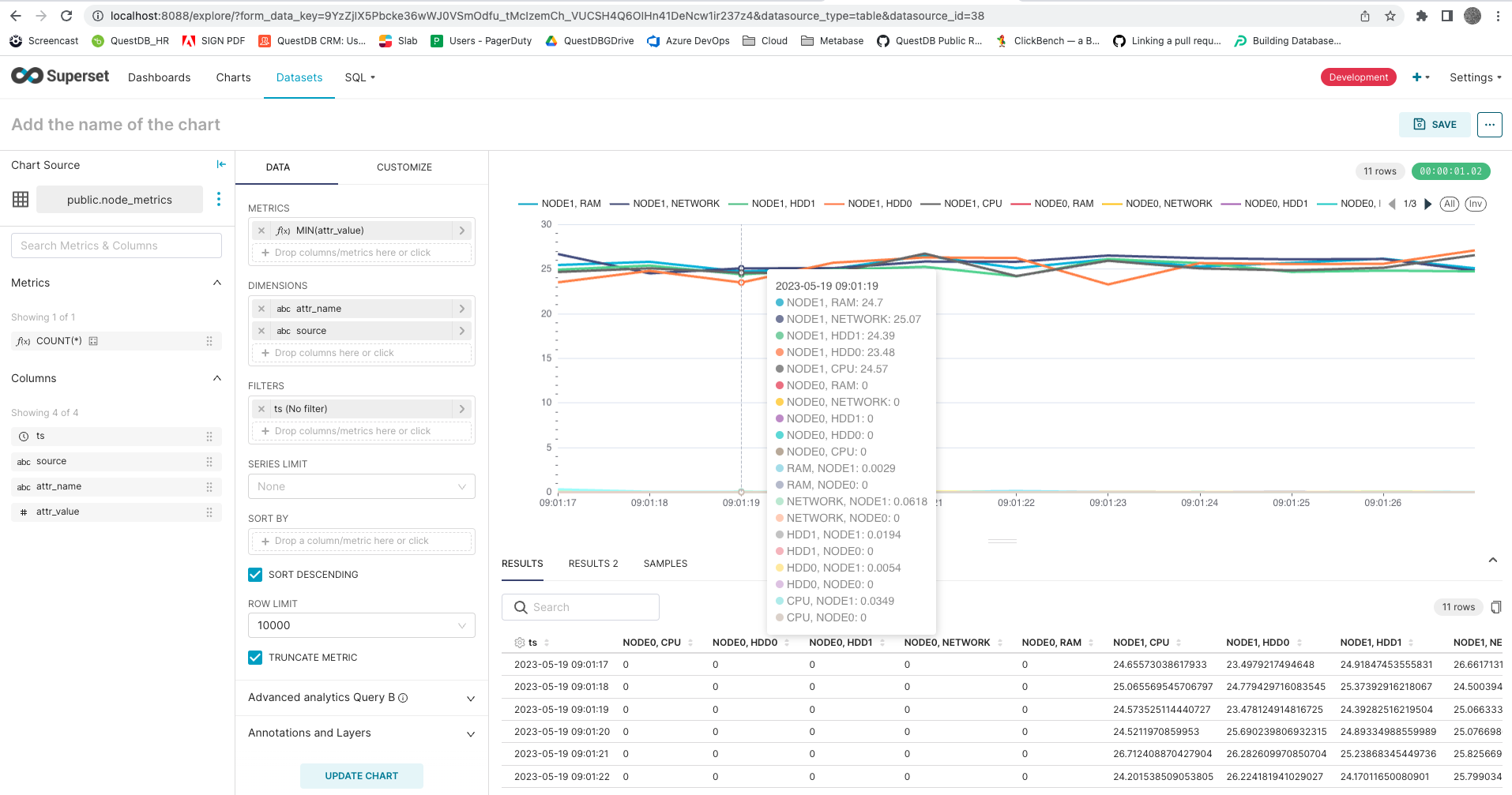Go to next legend page arrow

point(1427,204)
